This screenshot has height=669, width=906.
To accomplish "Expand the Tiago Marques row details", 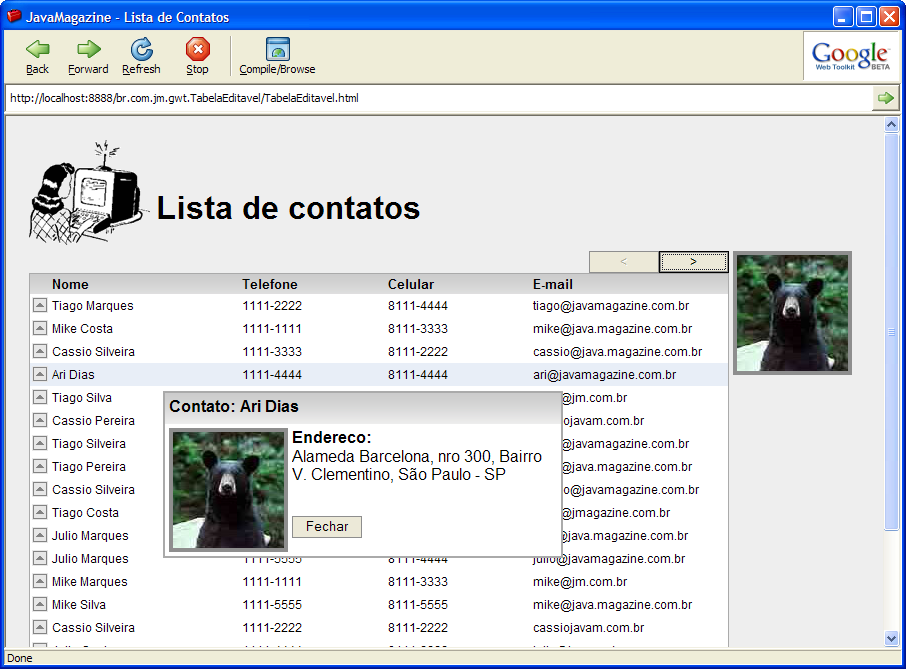I will point(40,306).
